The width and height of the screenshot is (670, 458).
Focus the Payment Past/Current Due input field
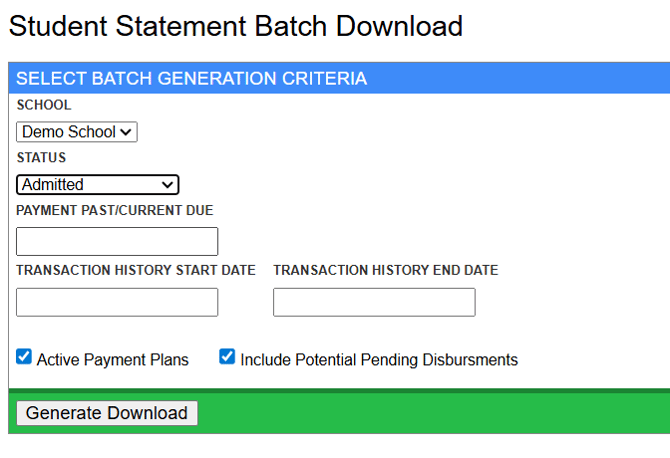[x=117, y=241]
